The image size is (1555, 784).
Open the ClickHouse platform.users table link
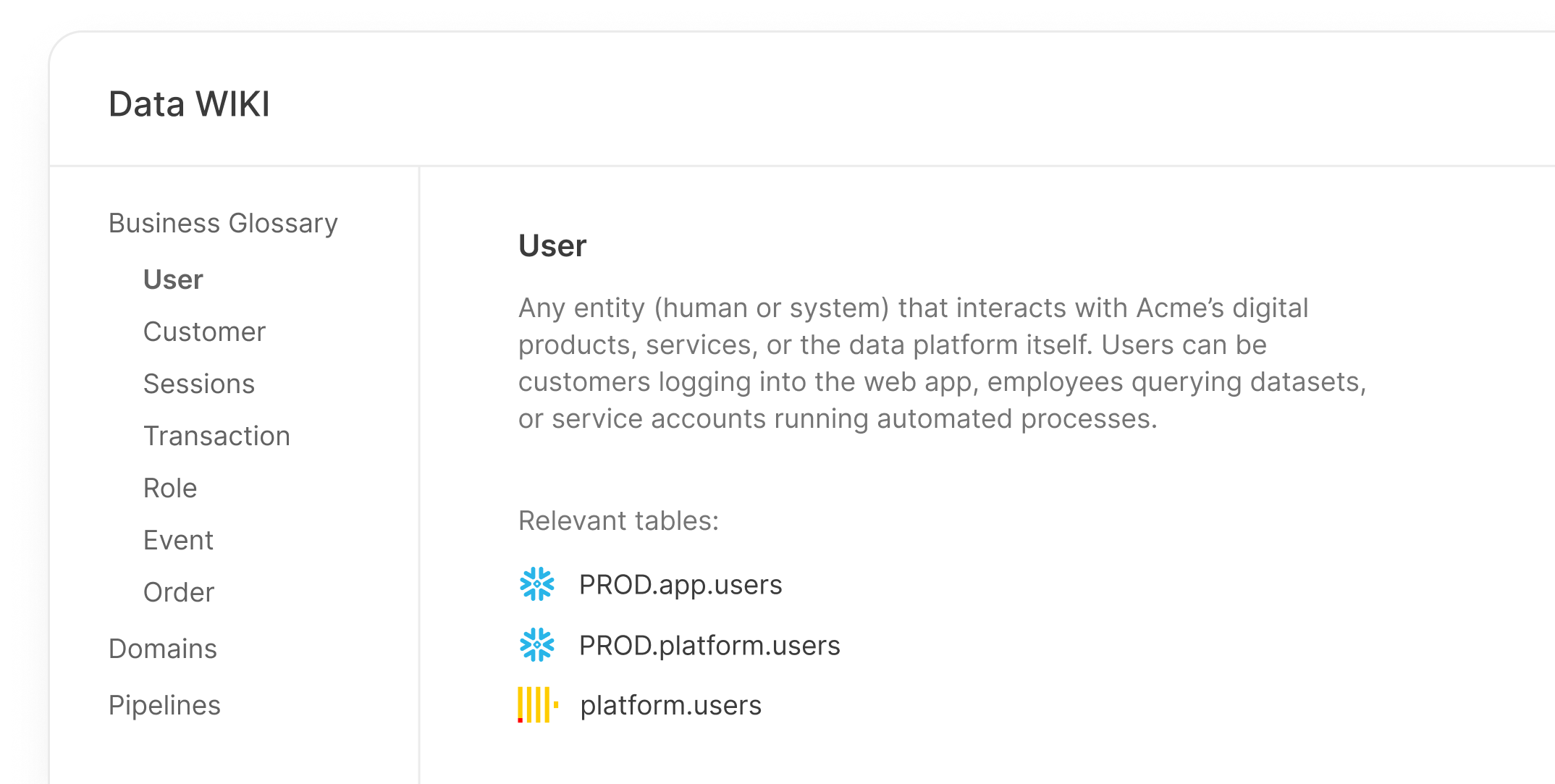tap(670, 706)
